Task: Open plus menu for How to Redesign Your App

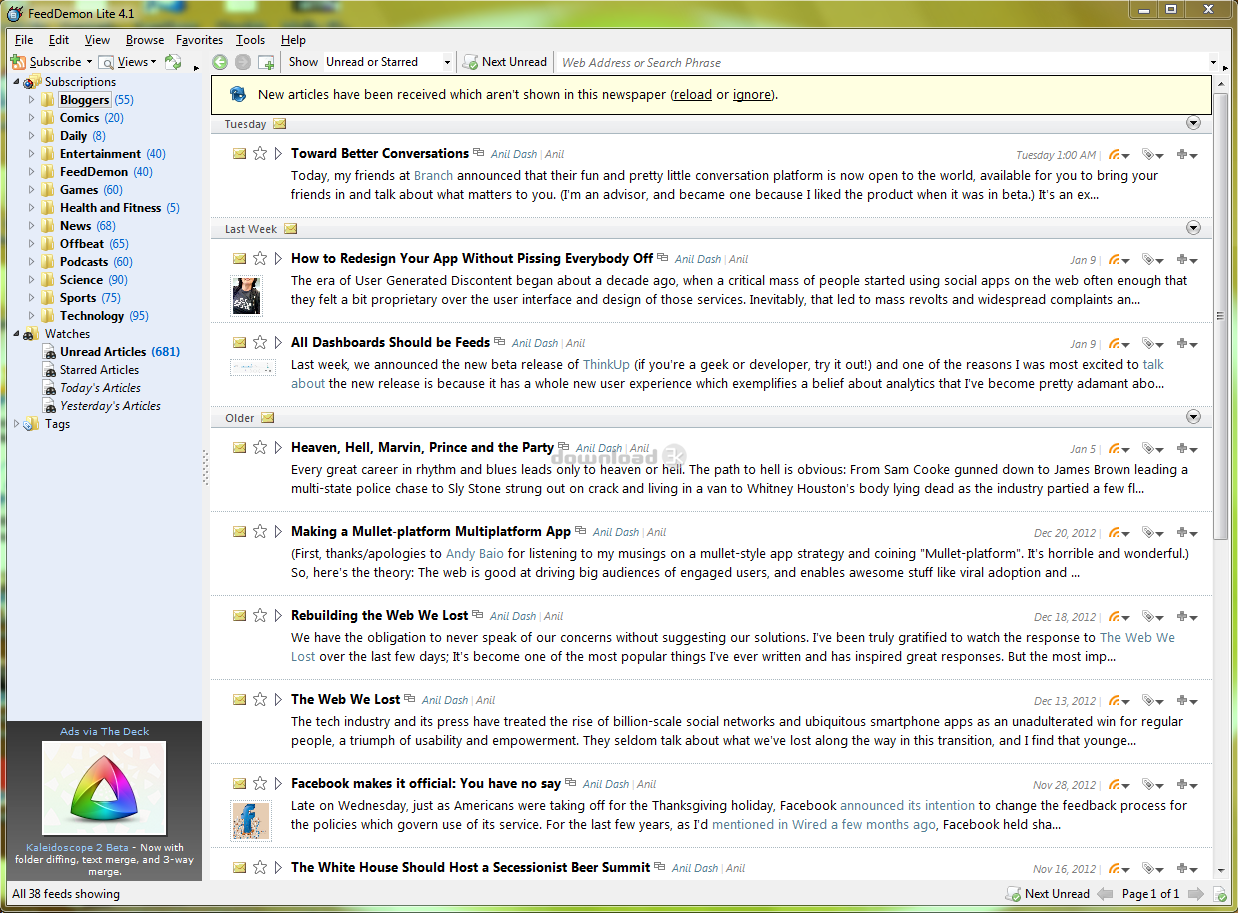Action: [x=1187, y=260]
